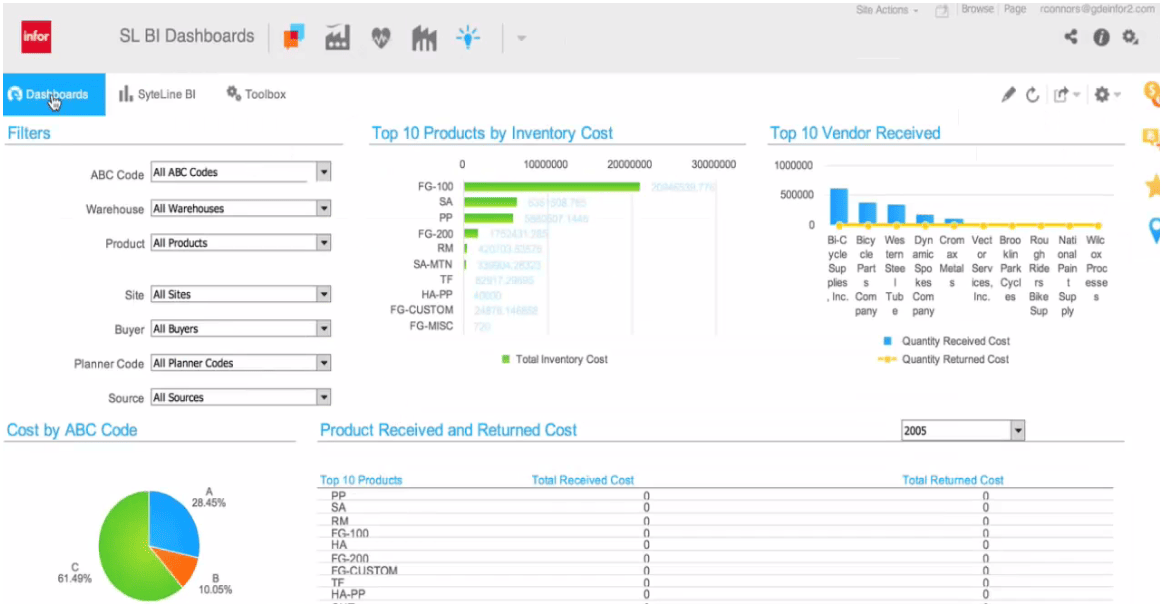Click the share icon in header
This screenshot has width=1163, height=607.
tap(1070, 36)
